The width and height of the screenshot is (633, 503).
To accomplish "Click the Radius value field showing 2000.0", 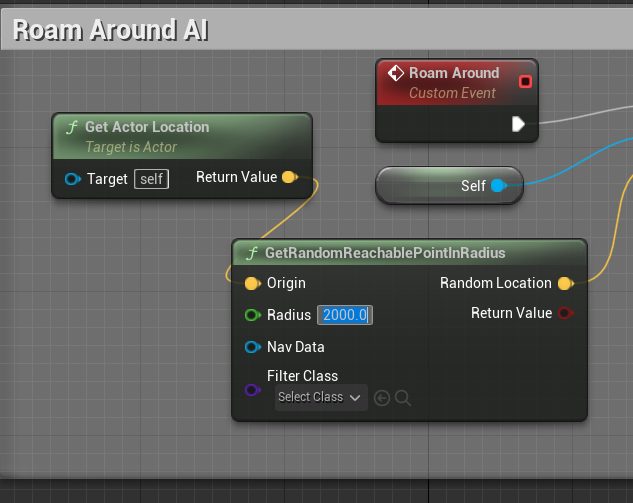I will tap(345, 315).
